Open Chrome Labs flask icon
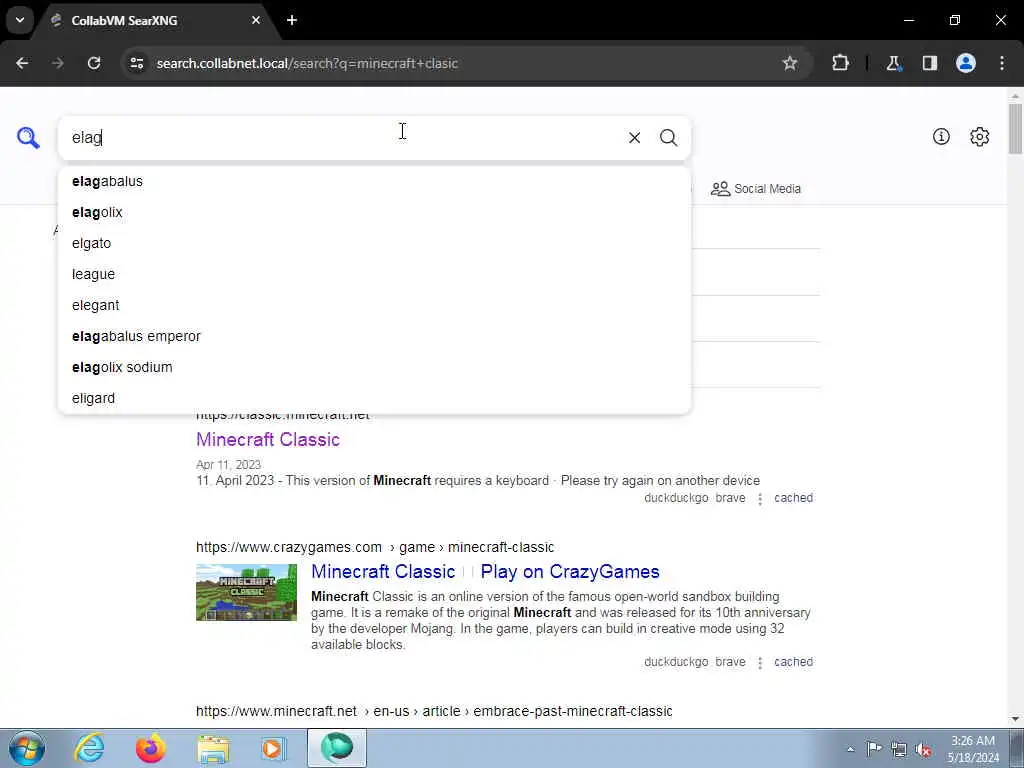 893,63
